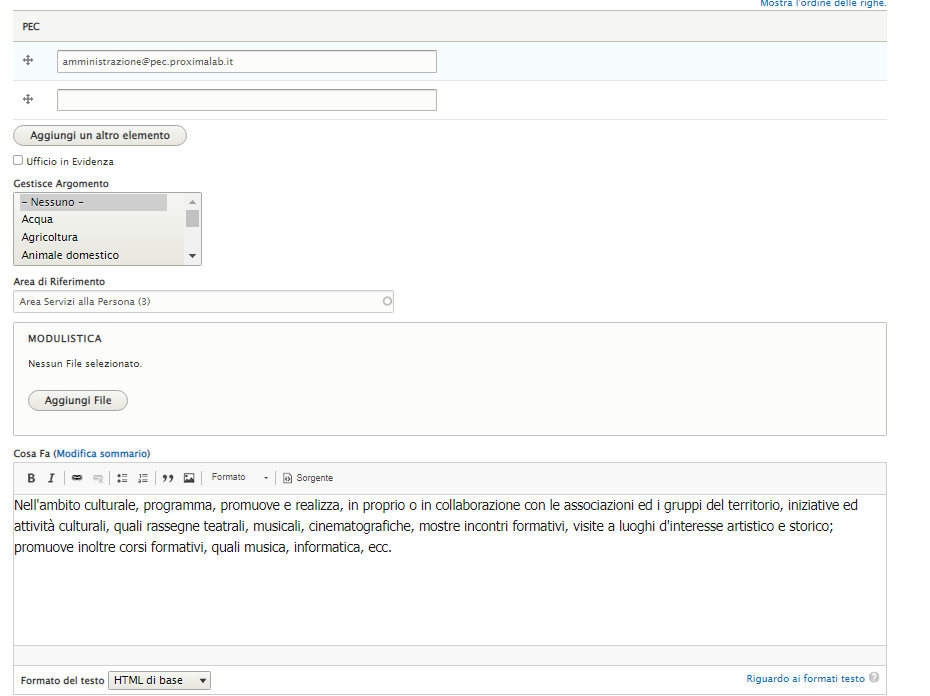Open the Formato paragraph style dropdown
The image size is (930, 696).
pyautogui.click(x=240, y=478)
